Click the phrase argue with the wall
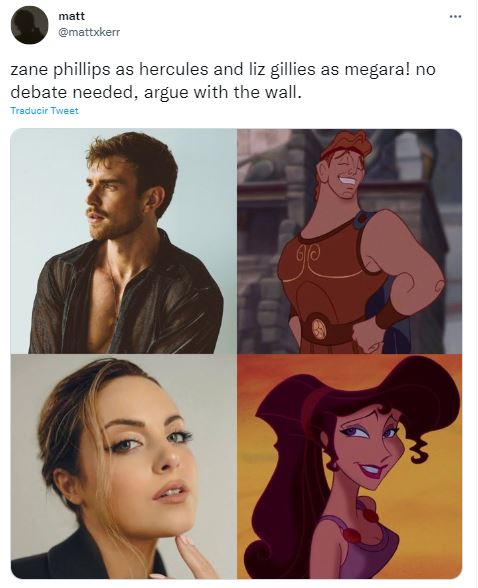 pos(223,92)
